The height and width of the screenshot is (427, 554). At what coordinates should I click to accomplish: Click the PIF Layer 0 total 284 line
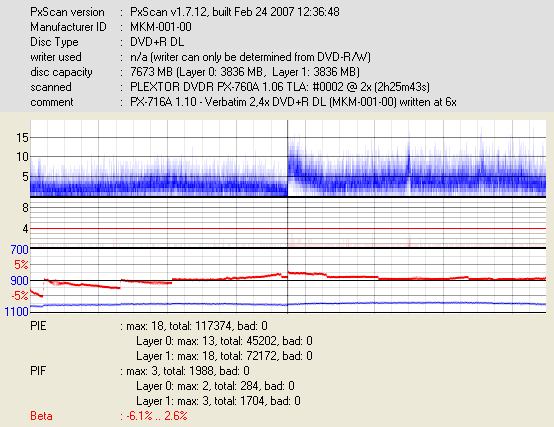click(216, 386)
